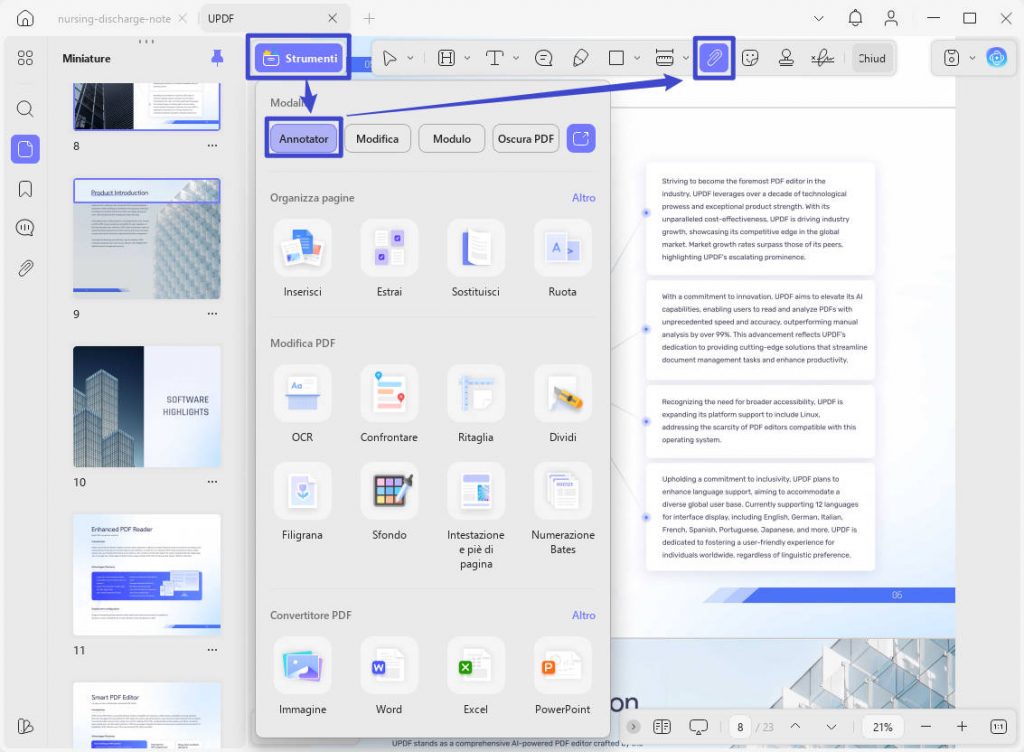Open a new tab with plus button
Image resolution: width=1024 pixels, height=752 pixels.
(x=370, y=18)
